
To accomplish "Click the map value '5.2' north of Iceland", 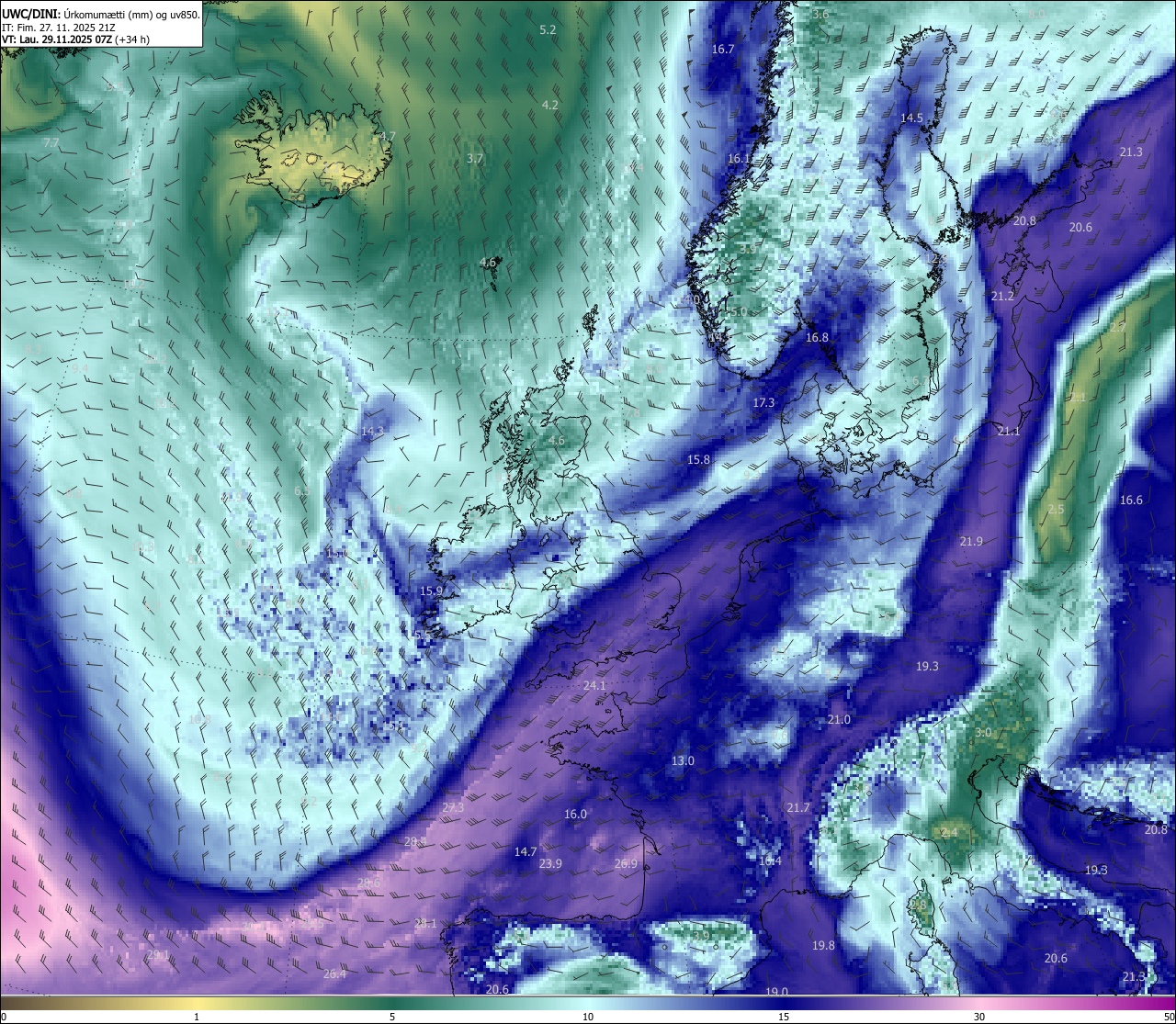I will [548, 29].
